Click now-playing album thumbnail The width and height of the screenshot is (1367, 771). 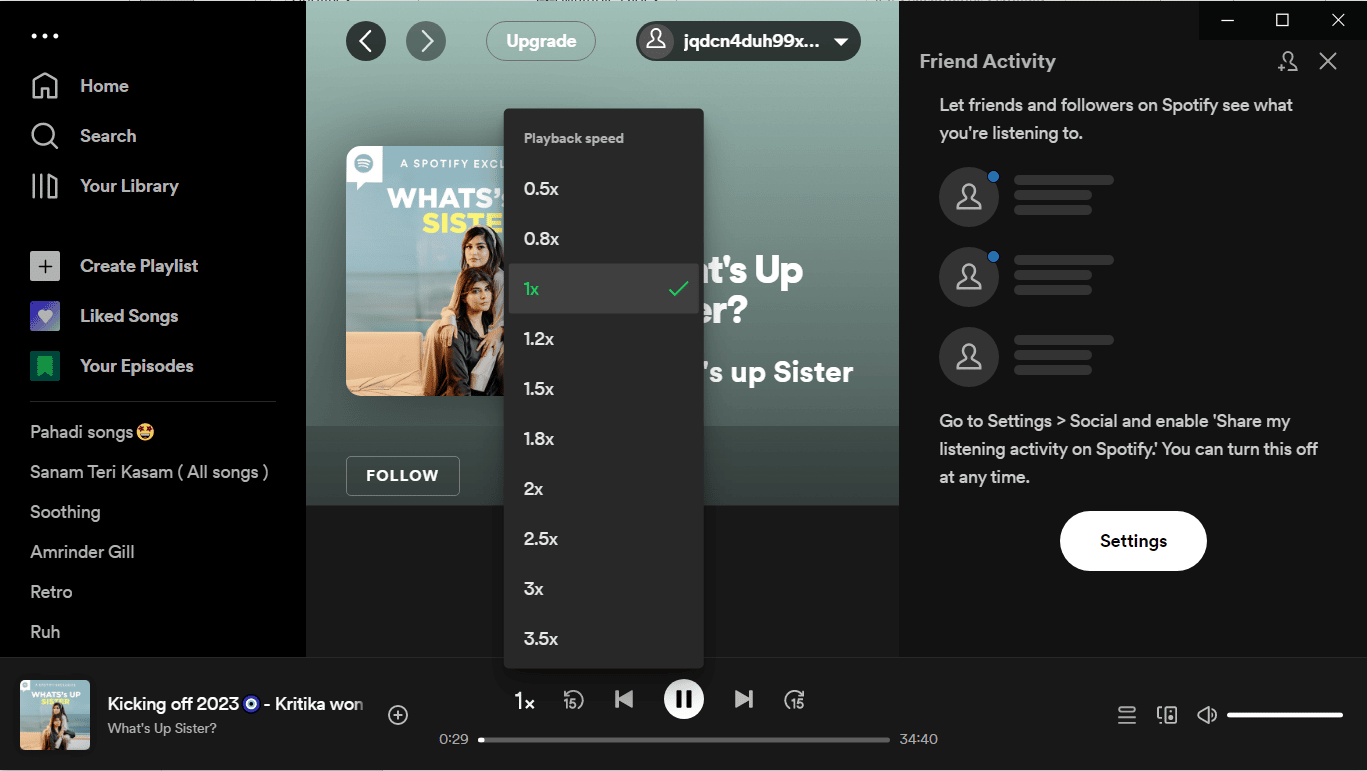coord(55,715)
